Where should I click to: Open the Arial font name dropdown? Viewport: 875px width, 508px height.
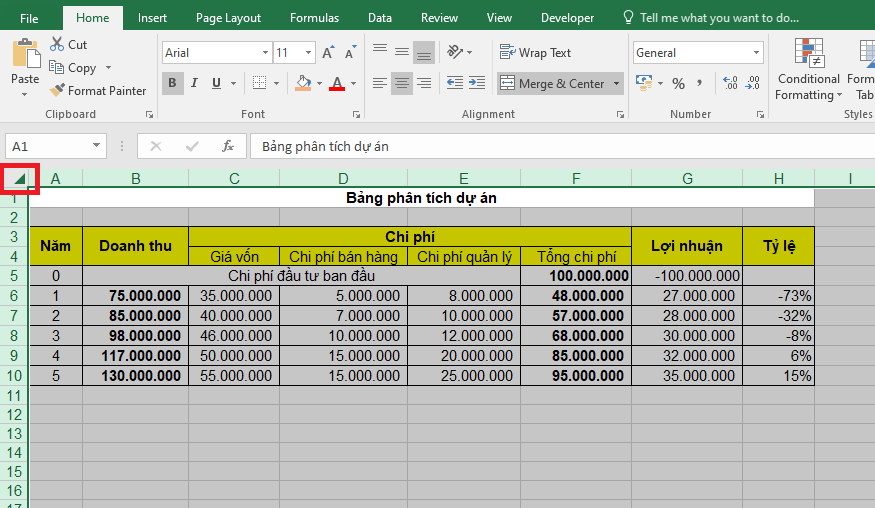(x=265, y=52)
